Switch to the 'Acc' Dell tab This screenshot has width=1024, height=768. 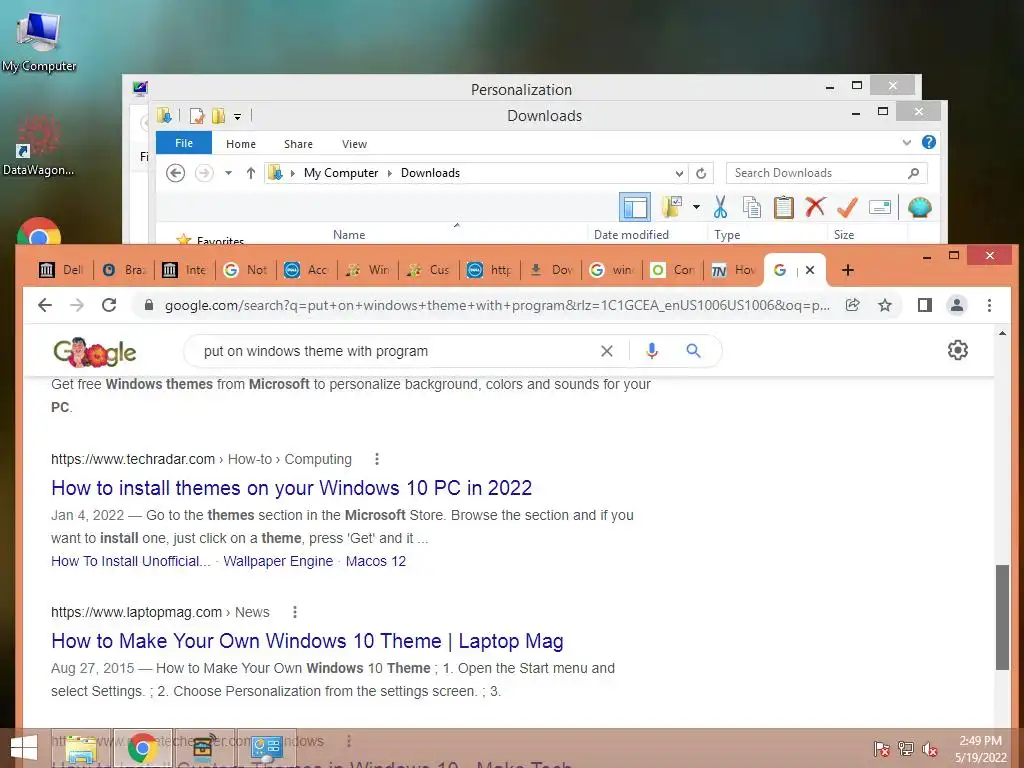[x=306, y=270]
